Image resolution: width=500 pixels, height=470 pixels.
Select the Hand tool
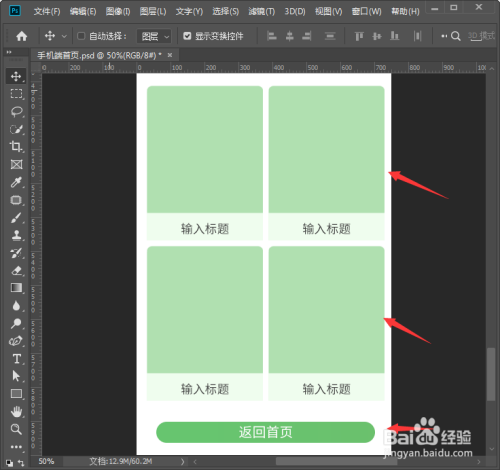[16, 412]
